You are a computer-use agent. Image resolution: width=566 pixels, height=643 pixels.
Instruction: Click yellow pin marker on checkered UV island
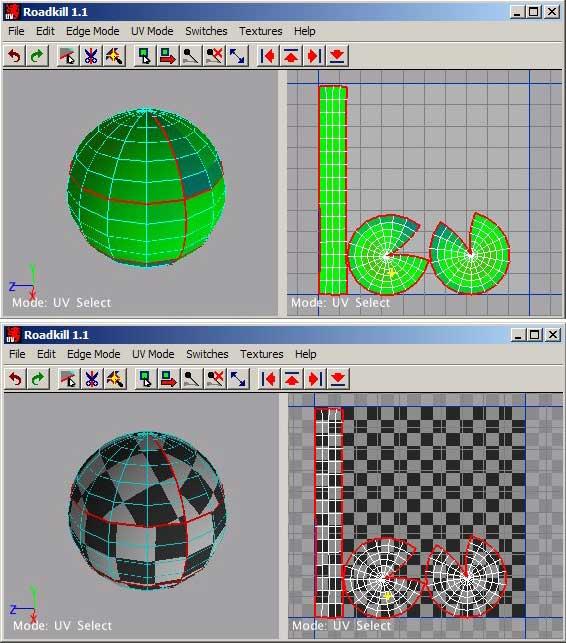388,595
